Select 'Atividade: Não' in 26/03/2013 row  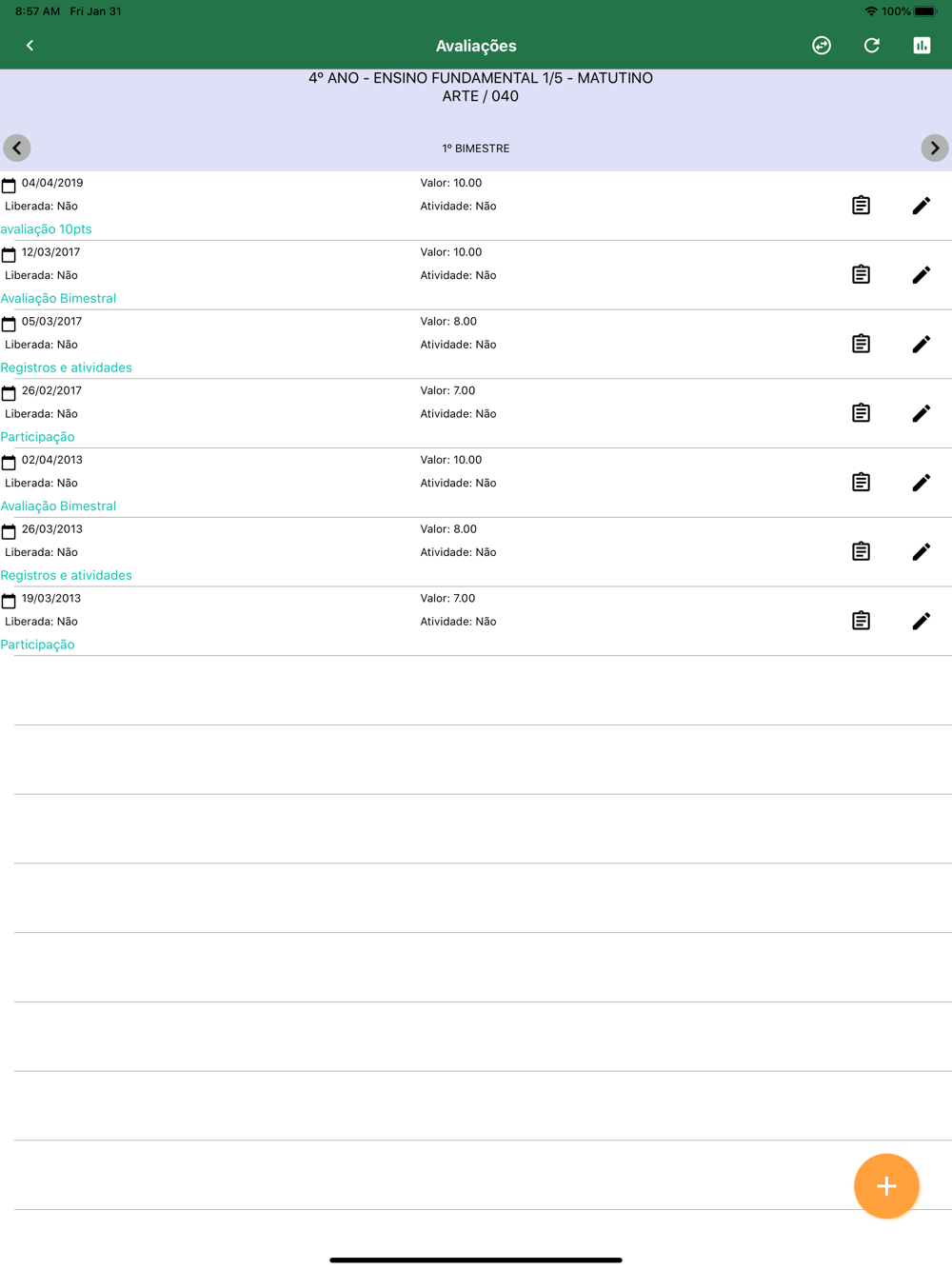[x=458, y=552]
